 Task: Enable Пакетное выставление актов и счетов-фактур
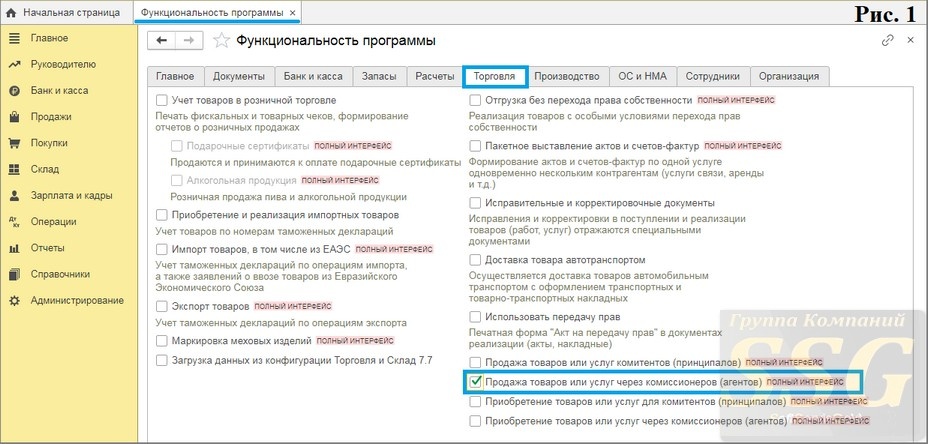coord(475,146)
